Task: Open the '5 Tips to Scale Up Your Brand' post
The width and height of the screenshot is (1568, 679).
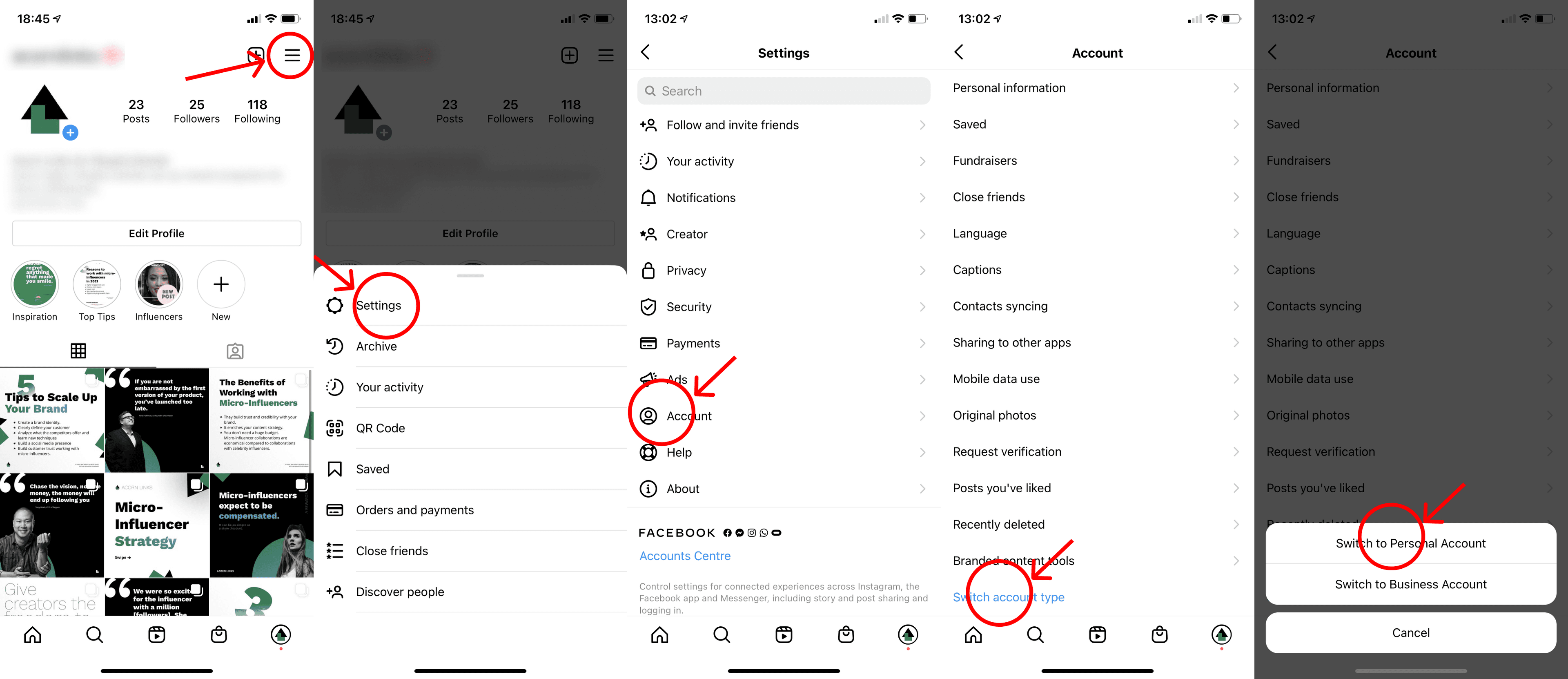Action: (x=52, y=420)
